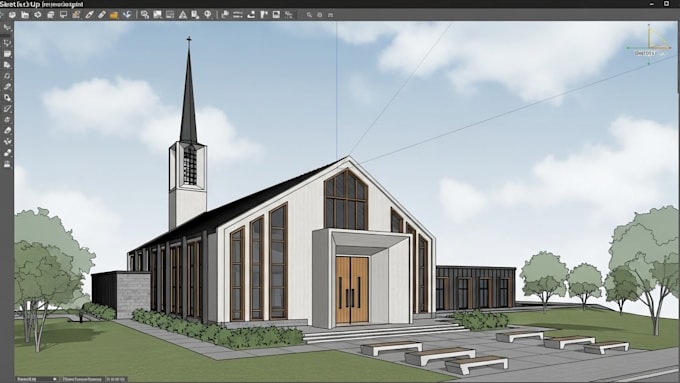Click the 3D box component icon
This screenshot has height=383, width=680.
point(12,15)
